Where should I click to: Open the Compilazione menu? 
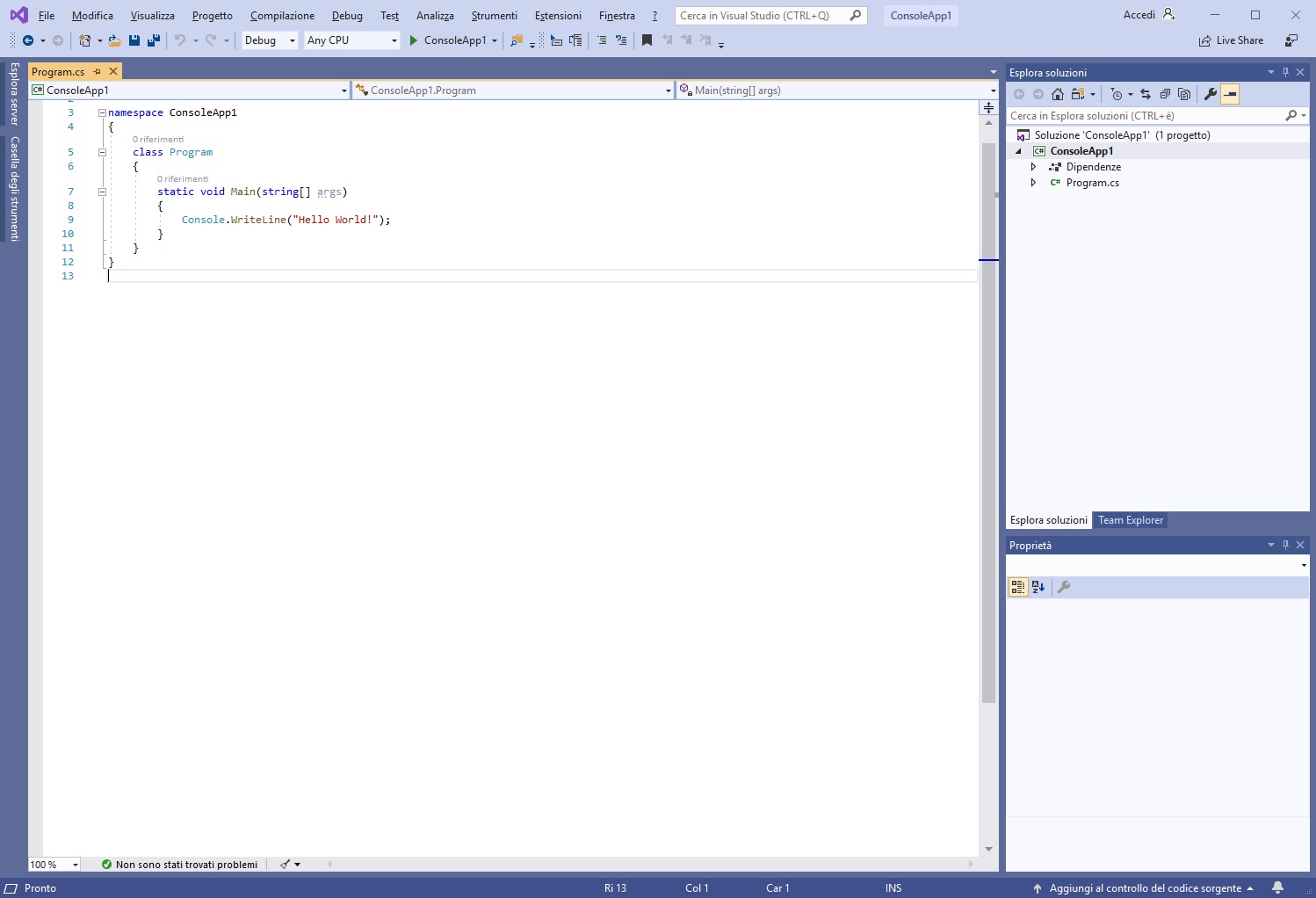282,16
